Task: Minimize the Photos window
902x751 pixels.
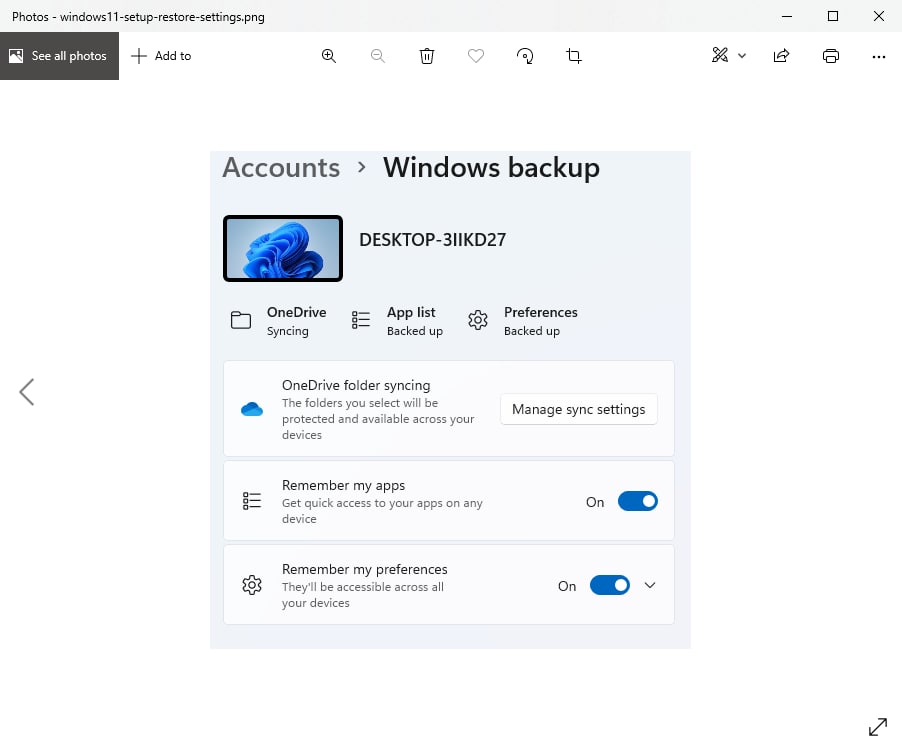Action: point(787,16)
